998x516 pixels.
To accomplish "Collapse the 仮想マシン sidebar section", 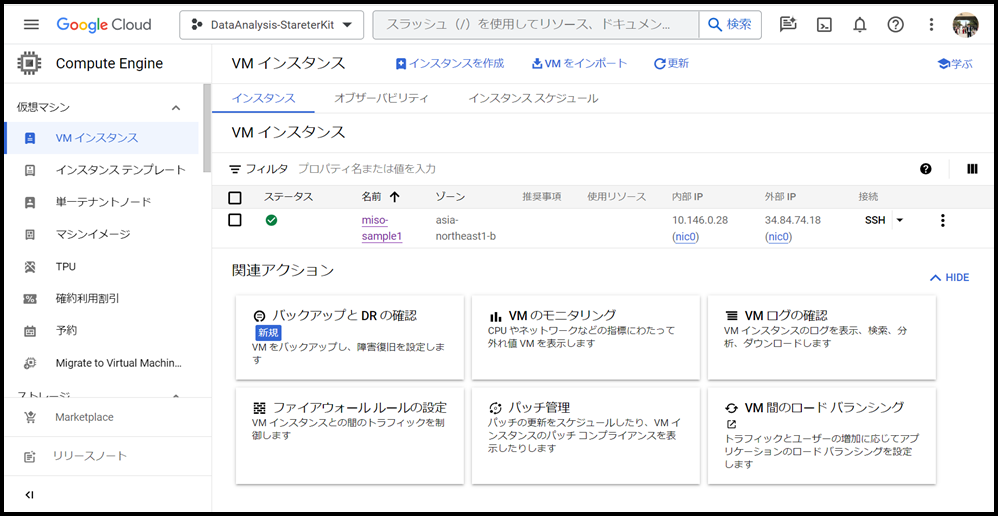I will (x=176, y=108).
